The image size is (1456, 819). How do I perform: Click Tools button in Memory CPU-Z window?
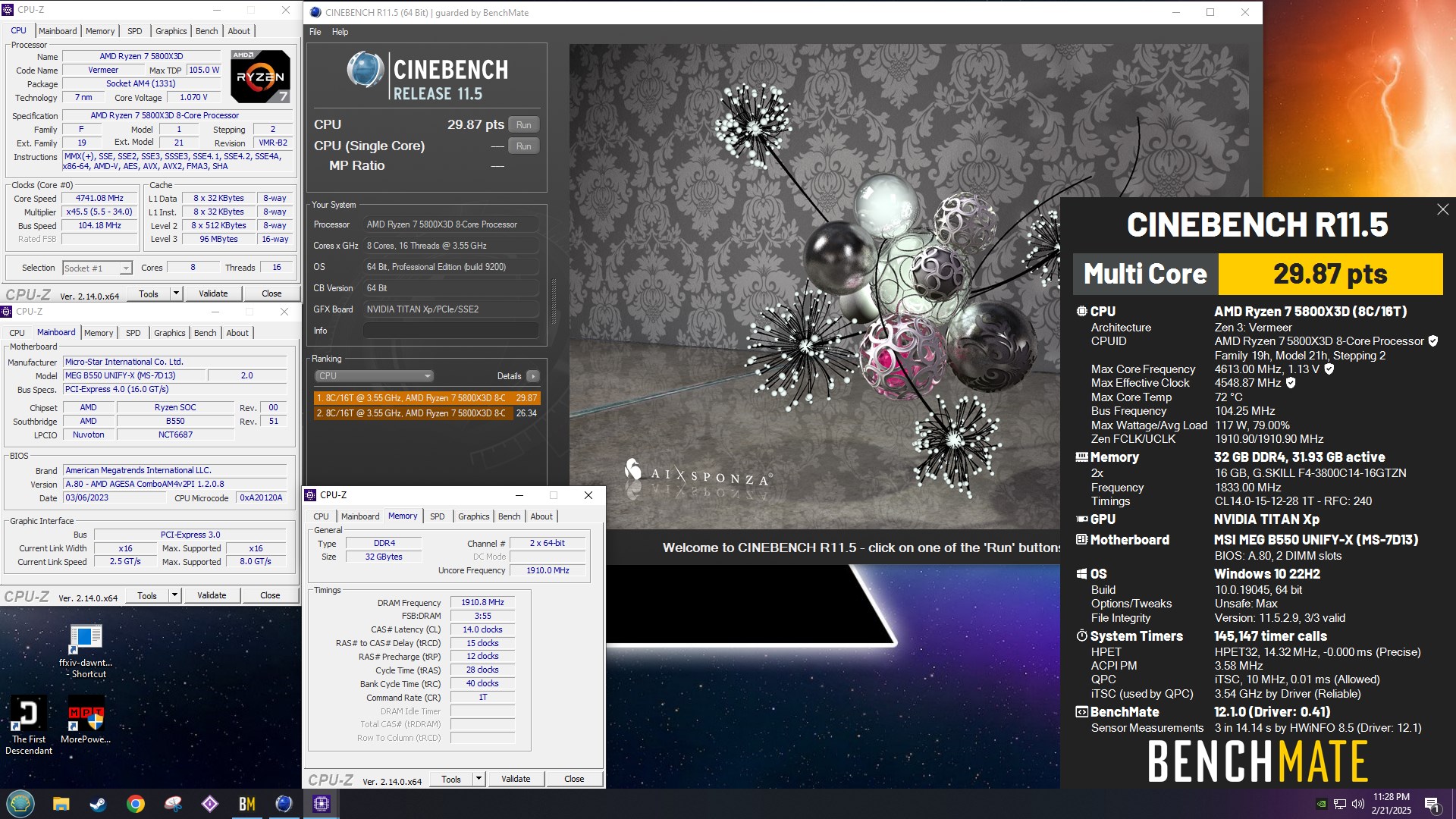pyautogui.click(x=451, y=779)
